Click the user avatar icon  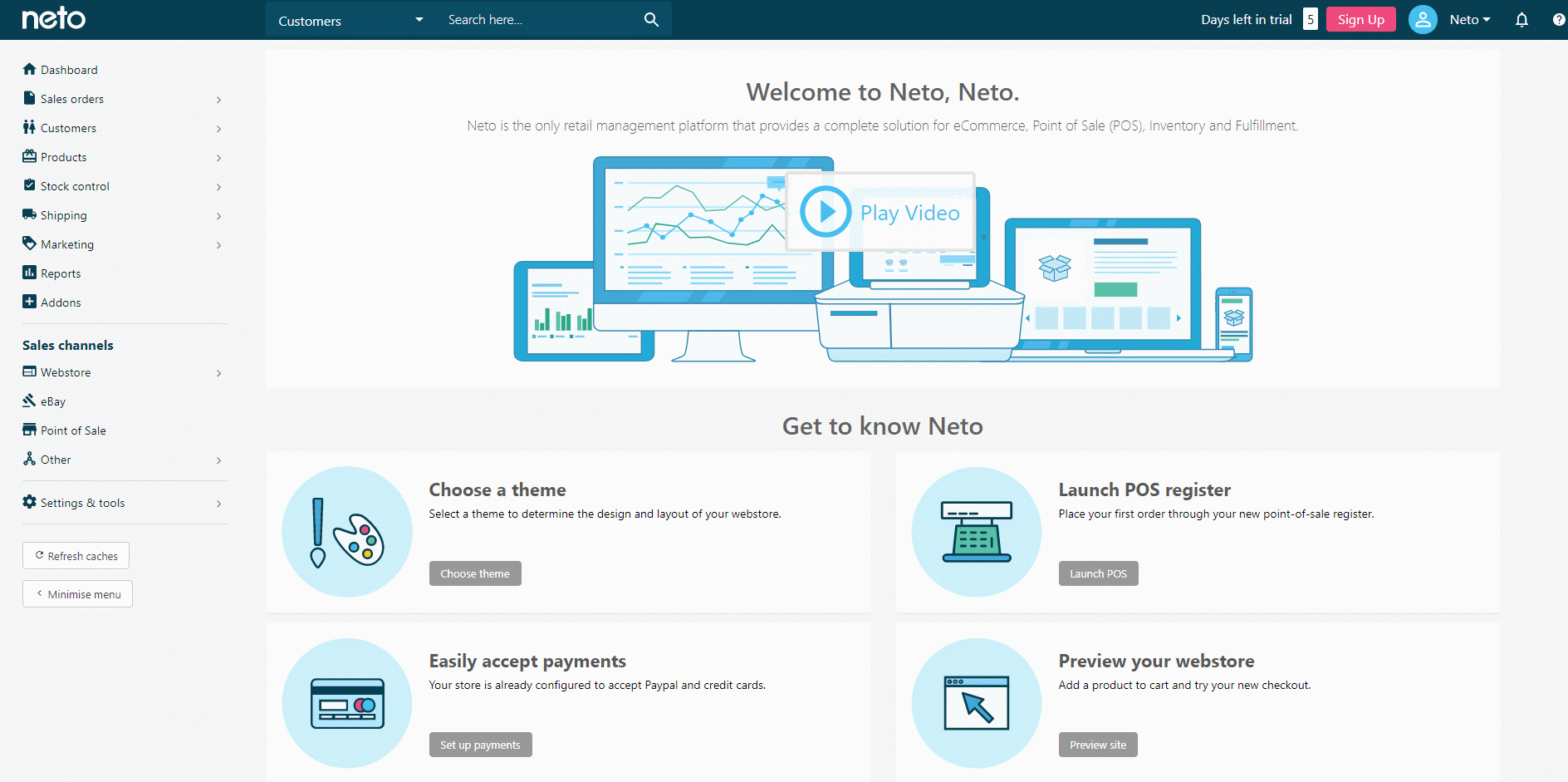tap(1422, 20)
